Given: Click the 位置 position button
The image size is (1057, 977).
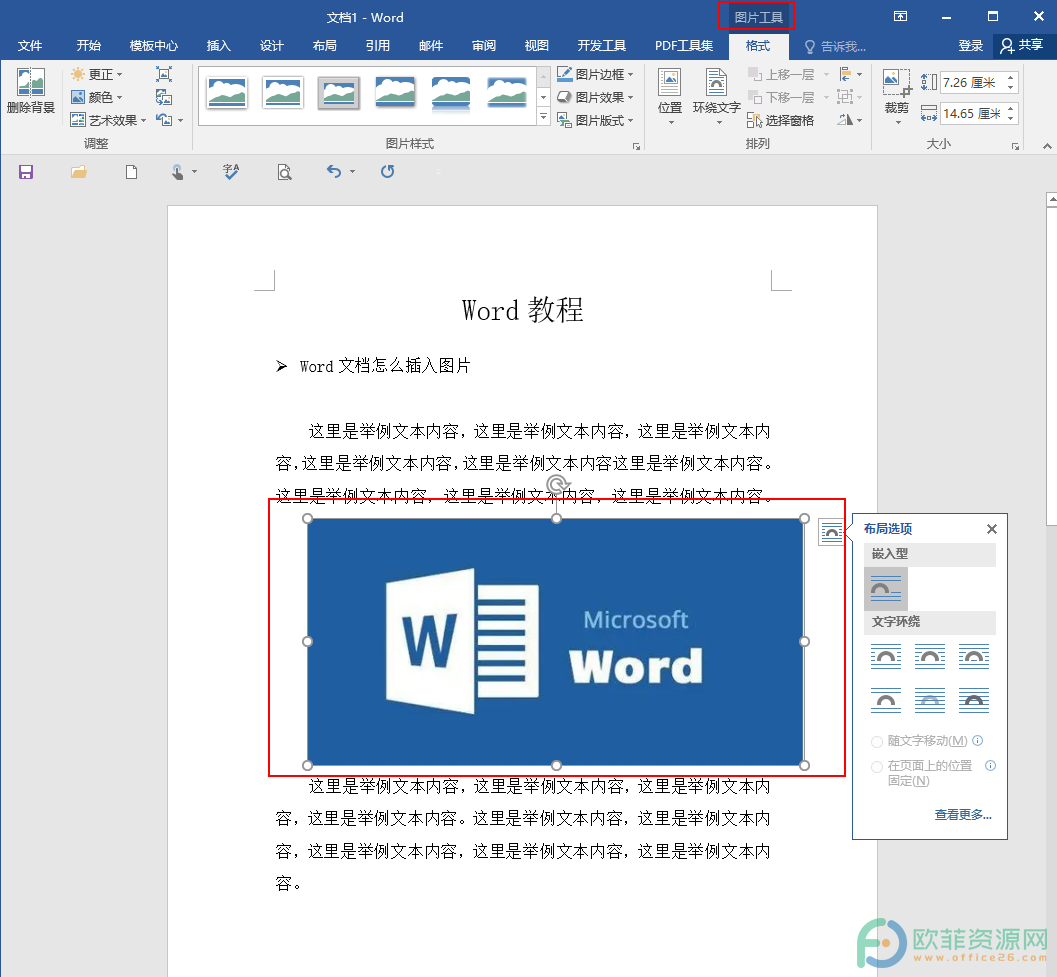Looking at the screenshot, I should [x=670, y=96].
